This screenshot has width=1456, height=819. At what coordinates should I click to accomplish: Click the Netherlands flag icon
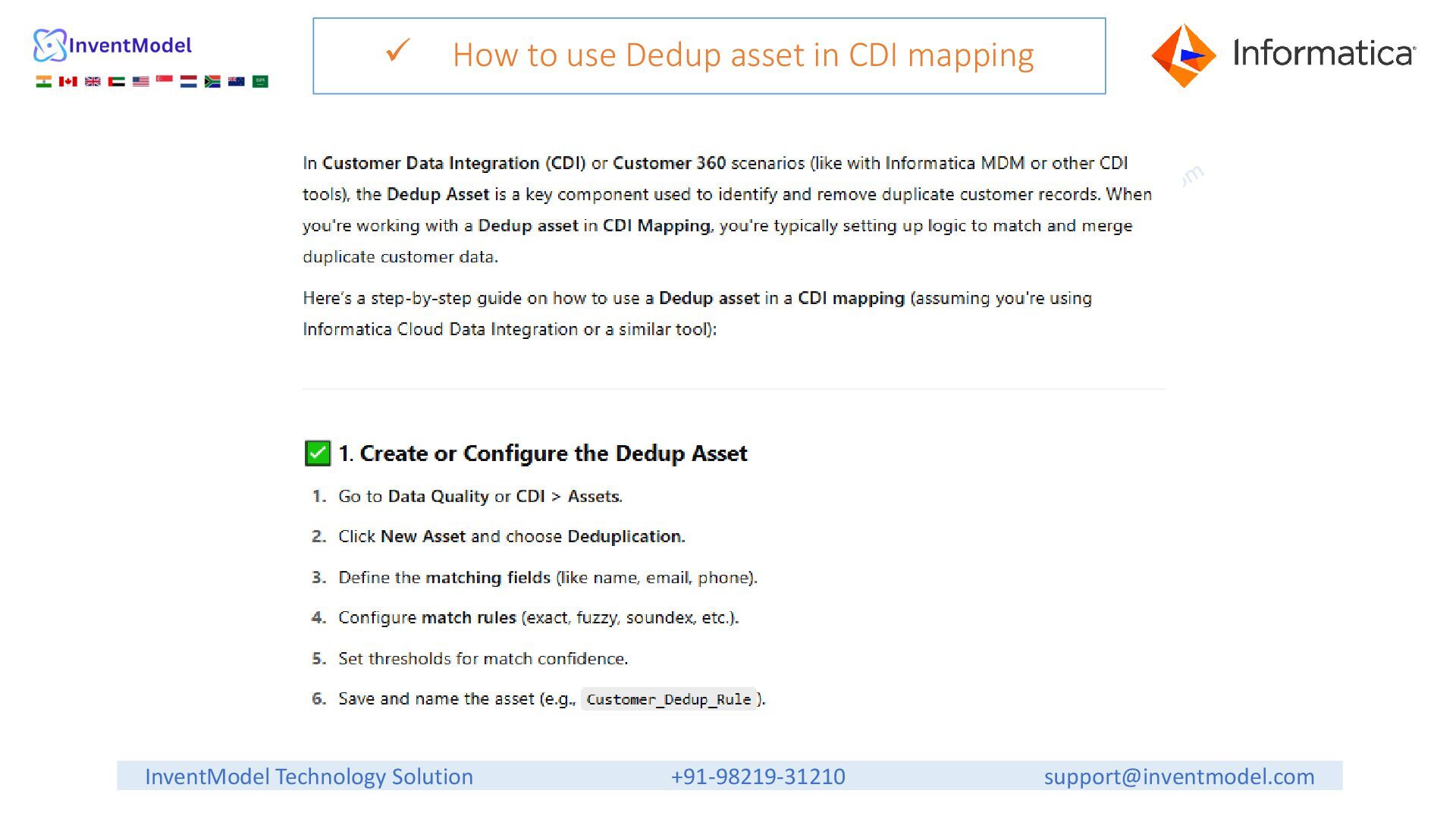(188, 81)
